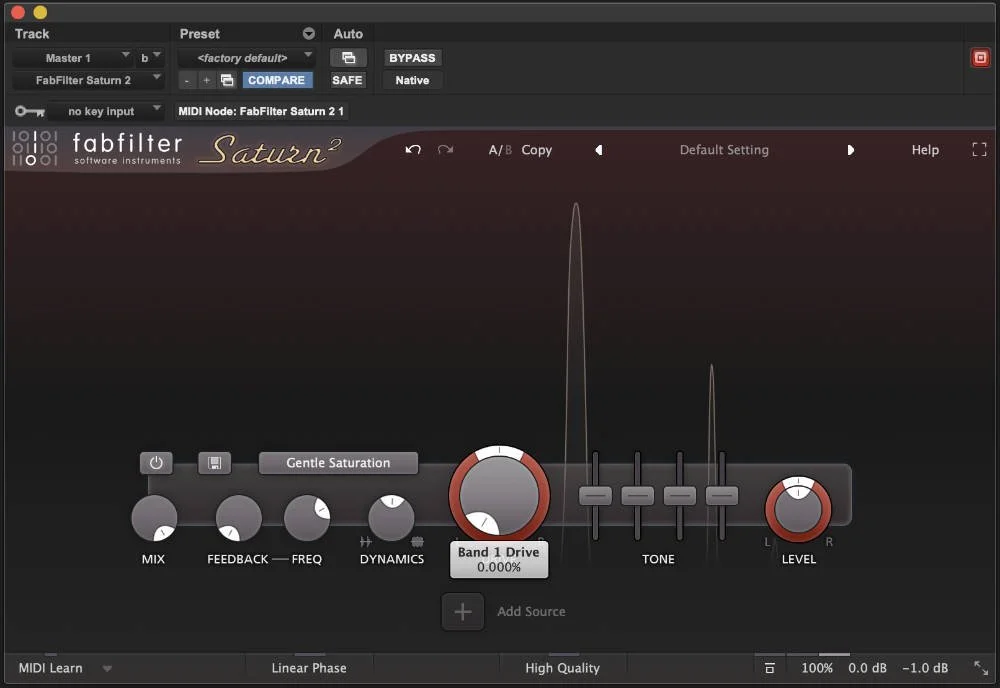Click the plus Add Source button
The width and height of the screenshot is (1000, 688).
click(x=462, y=611)
